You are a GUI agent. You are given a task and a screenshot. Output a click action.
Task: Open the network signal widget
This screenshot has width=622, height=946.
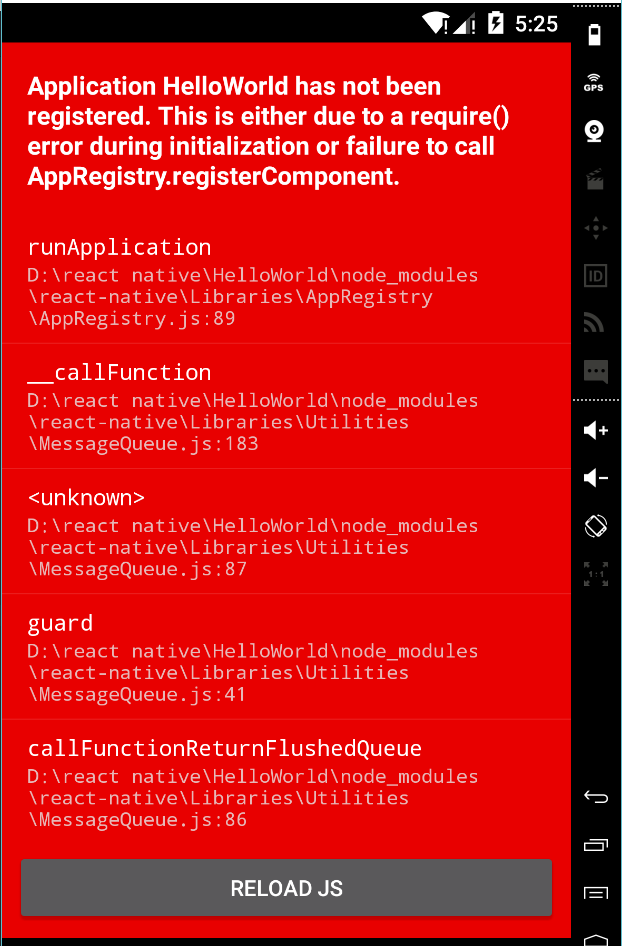pyautogui.click(x=595, y=323)
